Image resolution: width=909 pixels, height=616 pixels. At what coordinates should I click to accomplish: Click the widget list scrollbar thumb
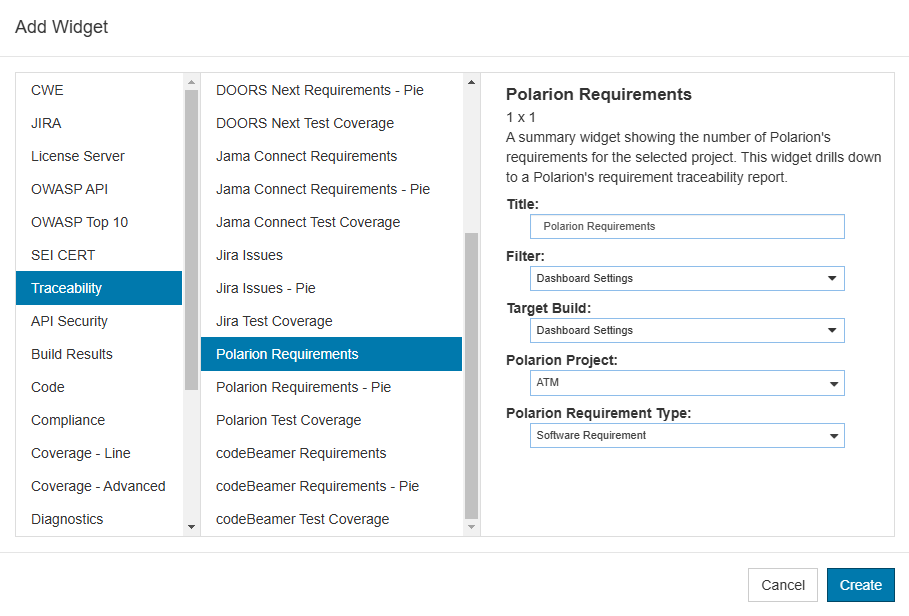pos(471,376)
